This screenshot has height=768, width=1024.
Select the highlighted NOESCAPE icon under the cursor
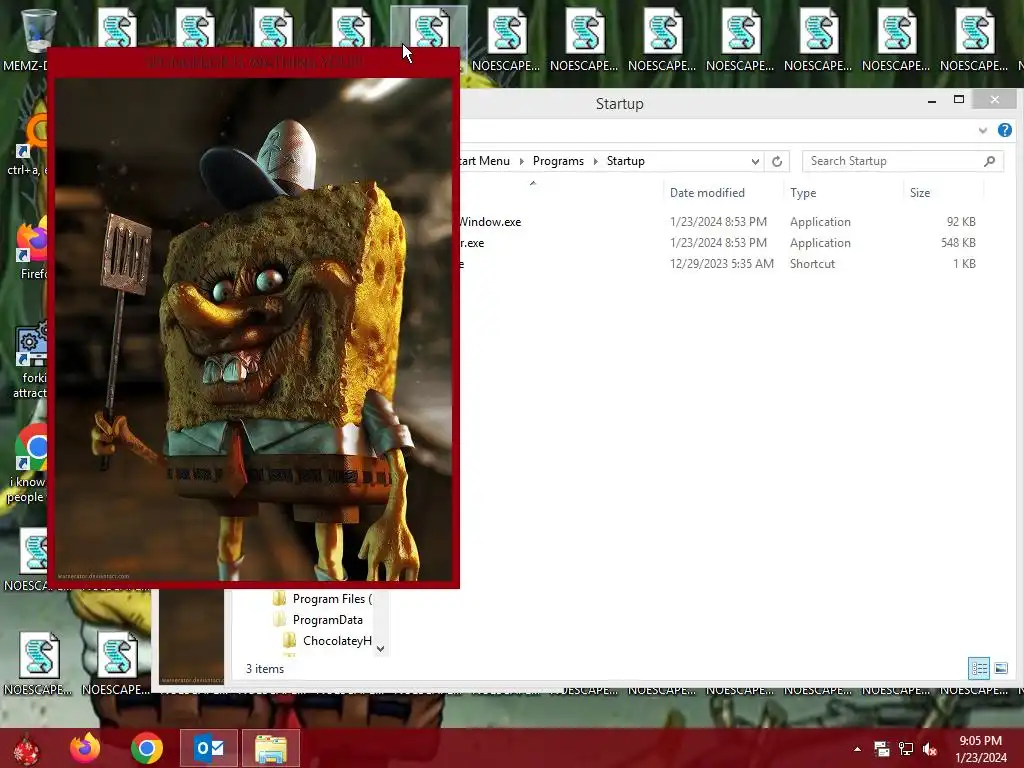(x=429, y=27)
